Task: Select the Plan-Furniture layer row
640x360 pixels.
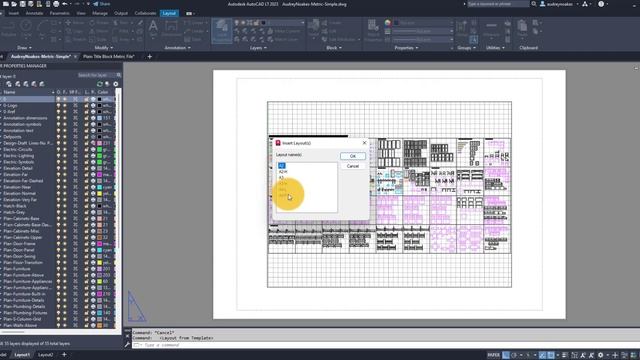Action: pos(58,269)
